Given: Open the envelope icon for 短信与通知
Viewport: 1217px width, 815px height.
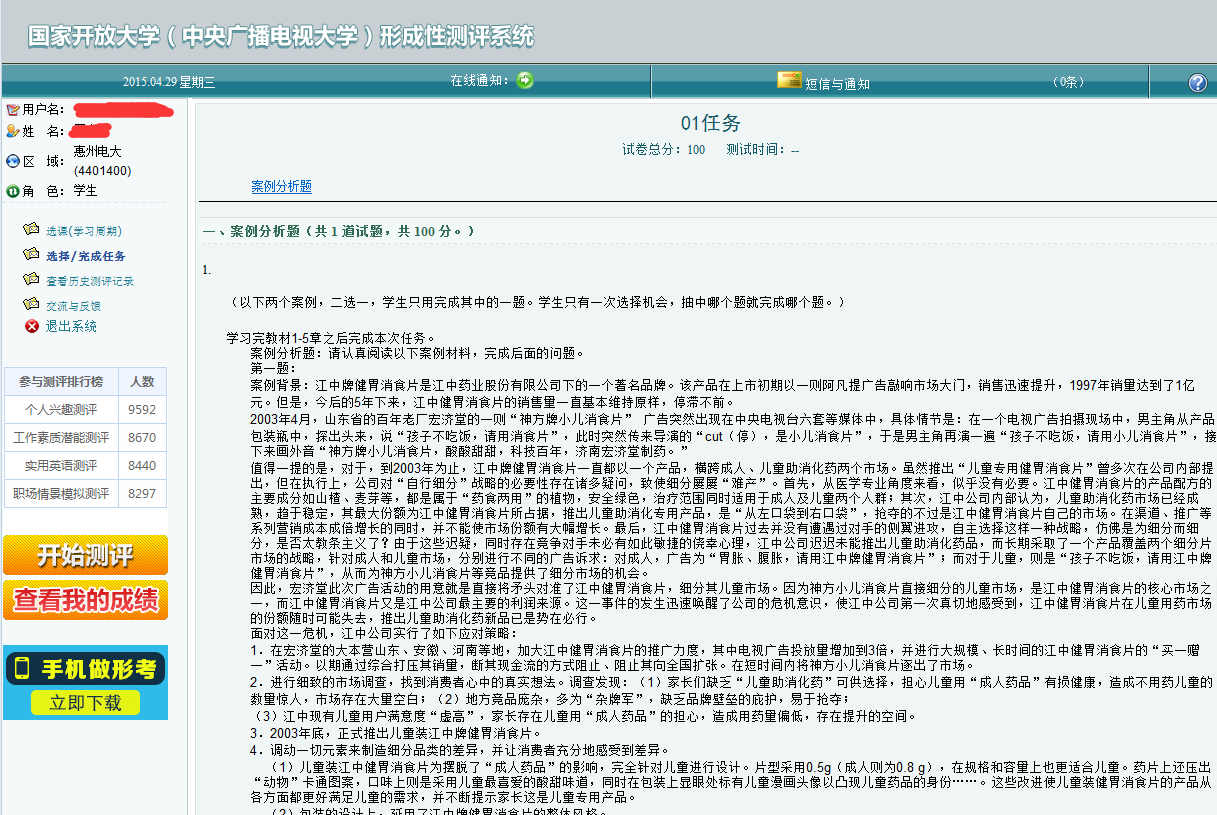Looking at the screenshot, I should (x=790, y=80).
